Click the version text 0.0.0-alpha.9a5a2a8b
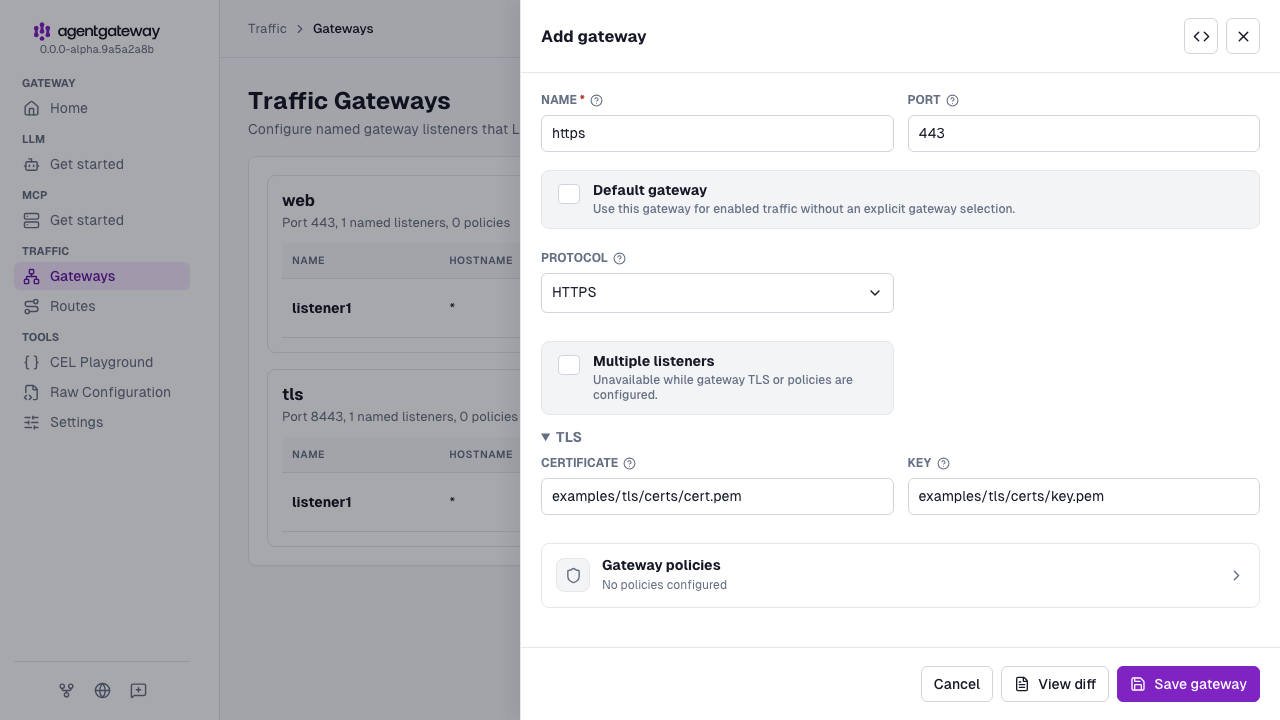1280x720 pixels. tap(96, 49)
